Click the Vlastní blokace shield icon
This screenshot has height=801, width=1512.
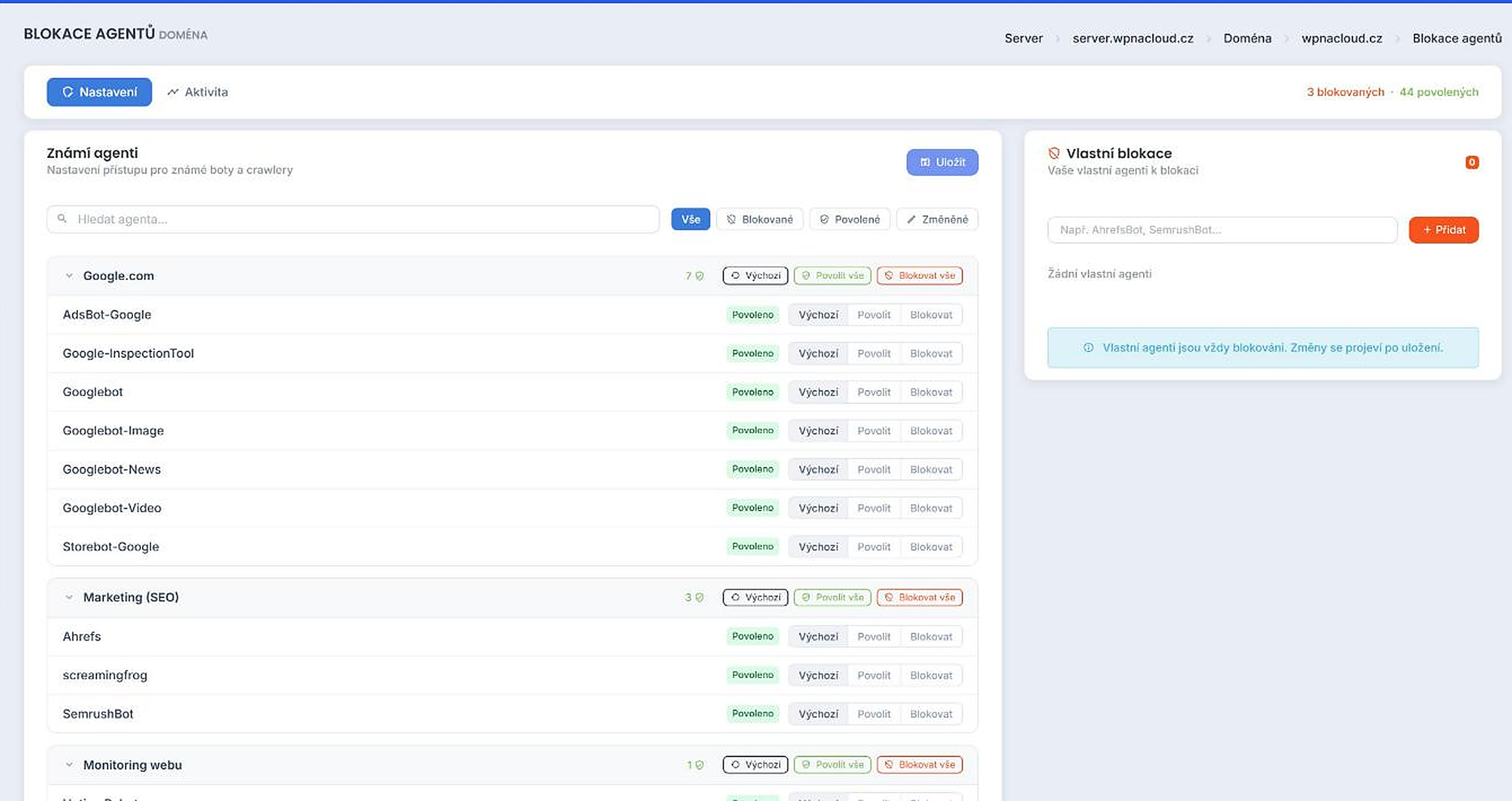[x=1054, y=153]
